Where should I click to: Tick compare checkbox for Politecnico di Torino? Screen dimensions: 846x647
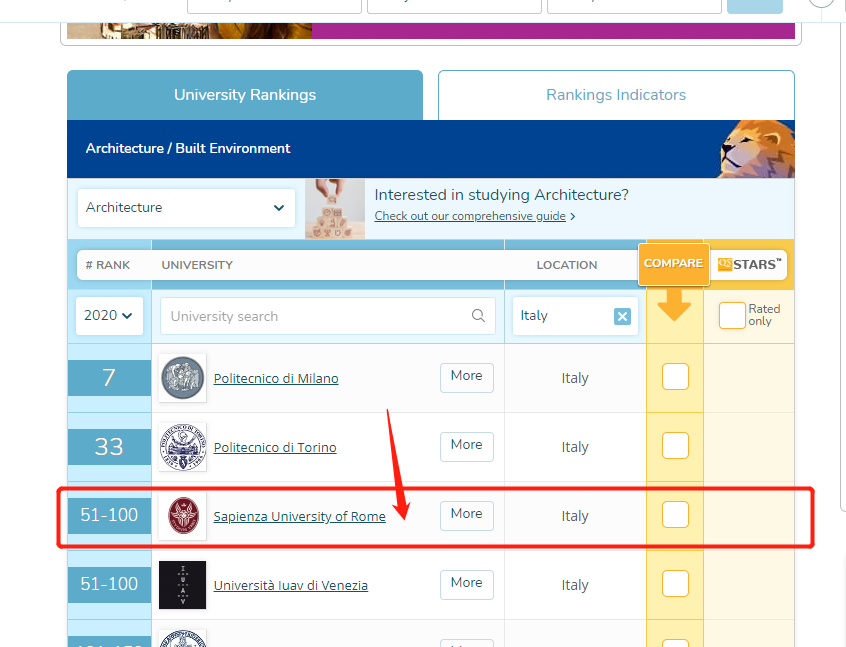[x=675, y=446]
